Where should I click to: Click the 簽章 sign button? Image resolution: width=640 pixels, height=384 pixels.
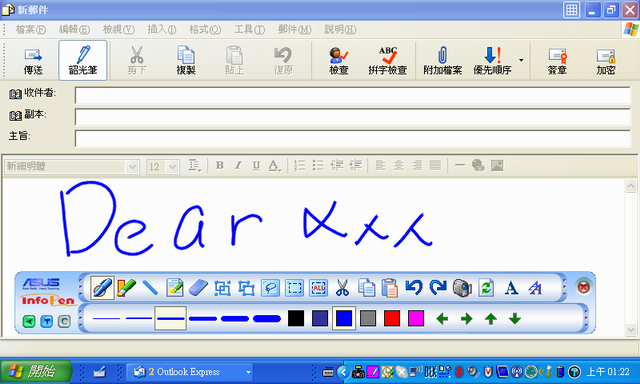tap(557, 61)
